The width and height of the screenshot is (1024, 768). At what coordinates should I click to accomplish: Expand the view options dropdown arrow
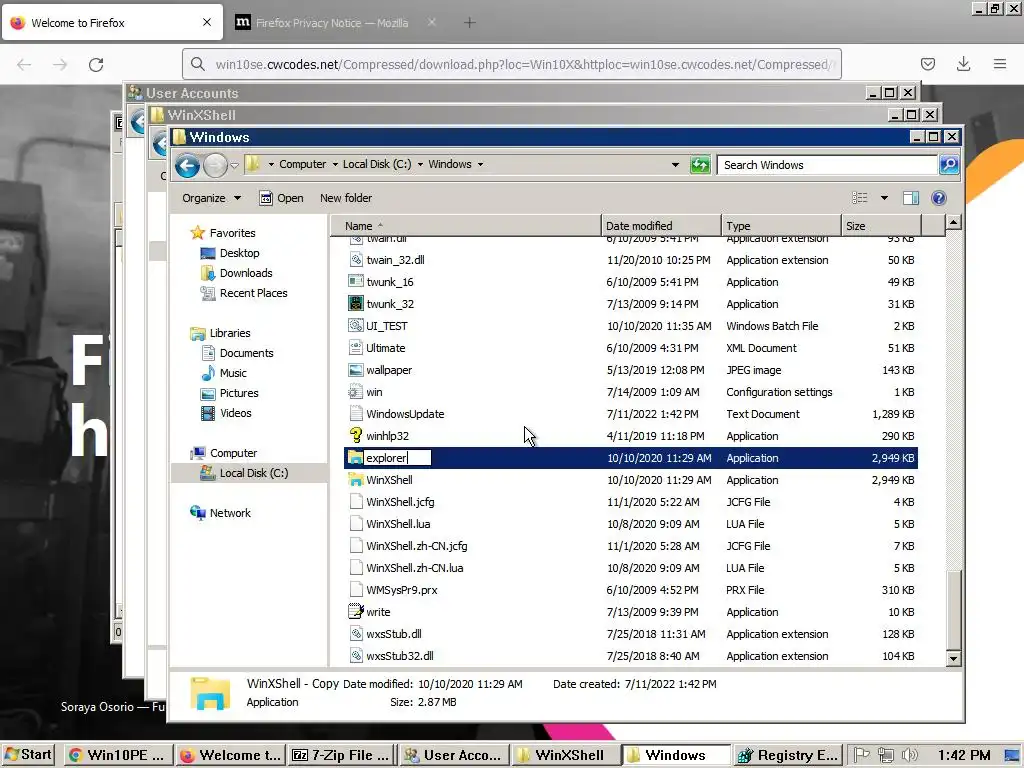tap(884, 198)
